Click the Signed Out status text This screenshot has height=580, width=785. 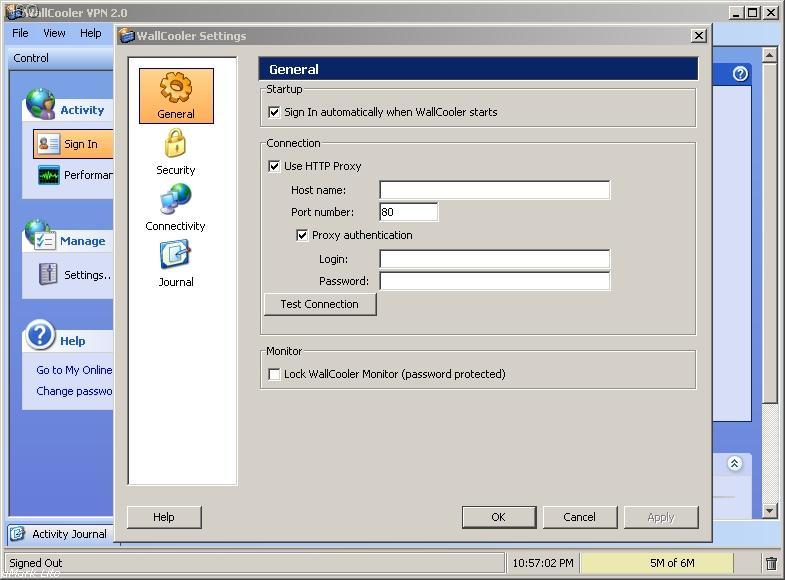pyautogui.click(x=36, y=563)
